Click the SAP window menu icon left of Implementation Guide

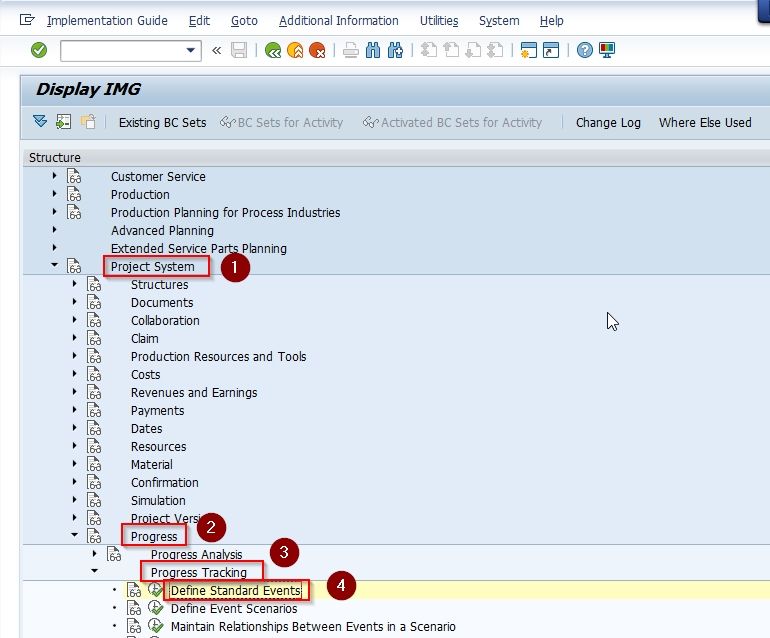pyautogui.click(x=27, y=20)
